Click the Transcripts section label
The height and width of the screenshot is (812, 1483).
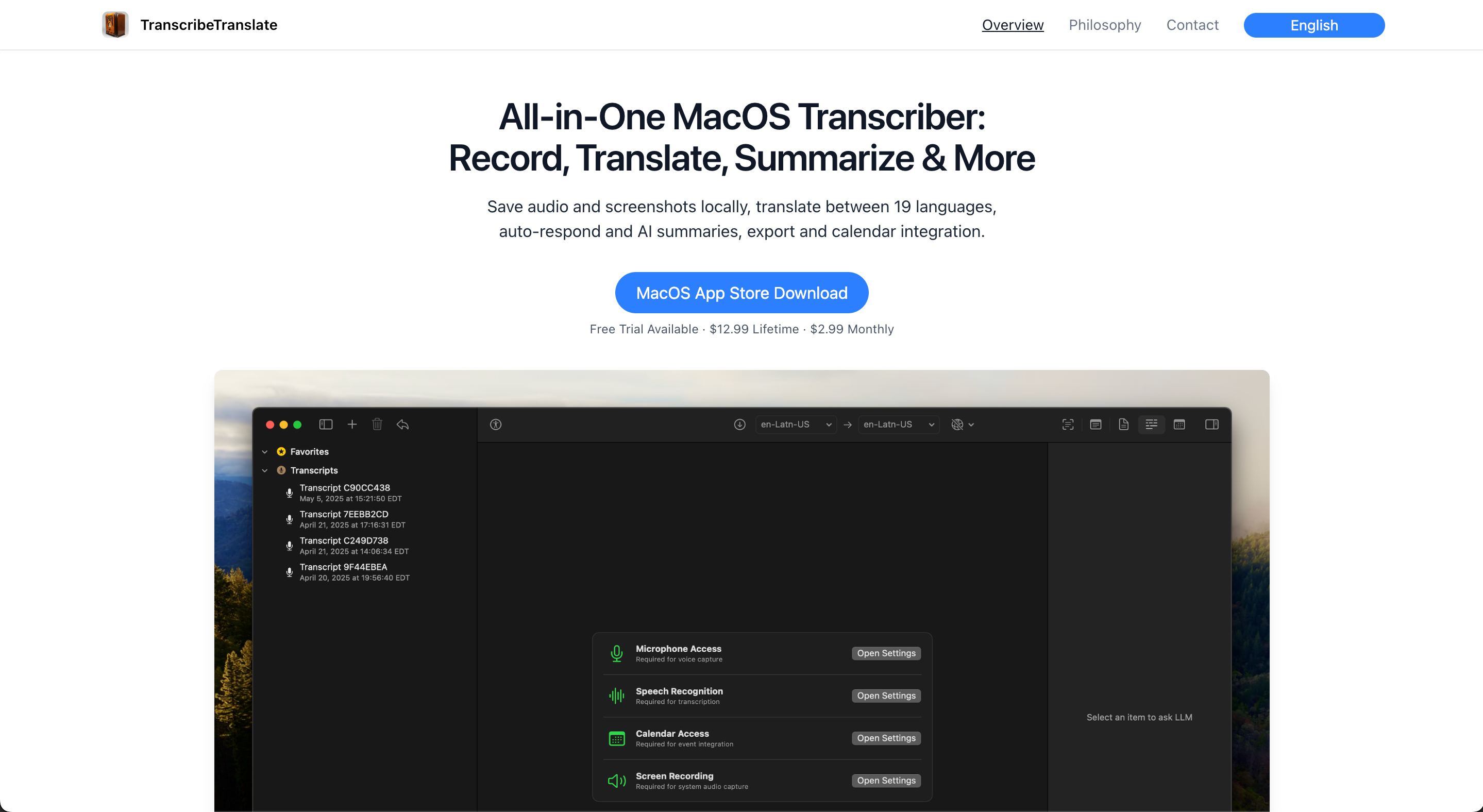314,470
